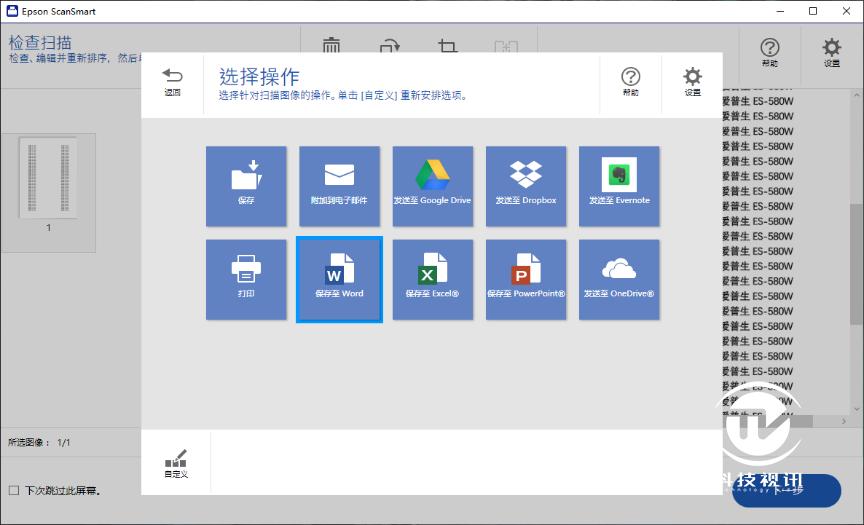Open the Customize (自定义) option
Image resolution: width=864 pixels, height=525 pixels.
(x=176, y=463)
